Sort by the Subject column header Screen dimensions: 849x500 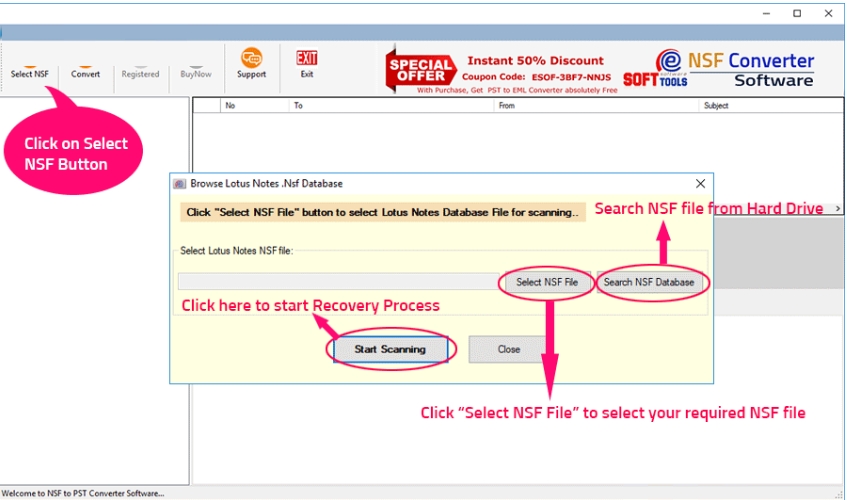(x=771, y=106)
